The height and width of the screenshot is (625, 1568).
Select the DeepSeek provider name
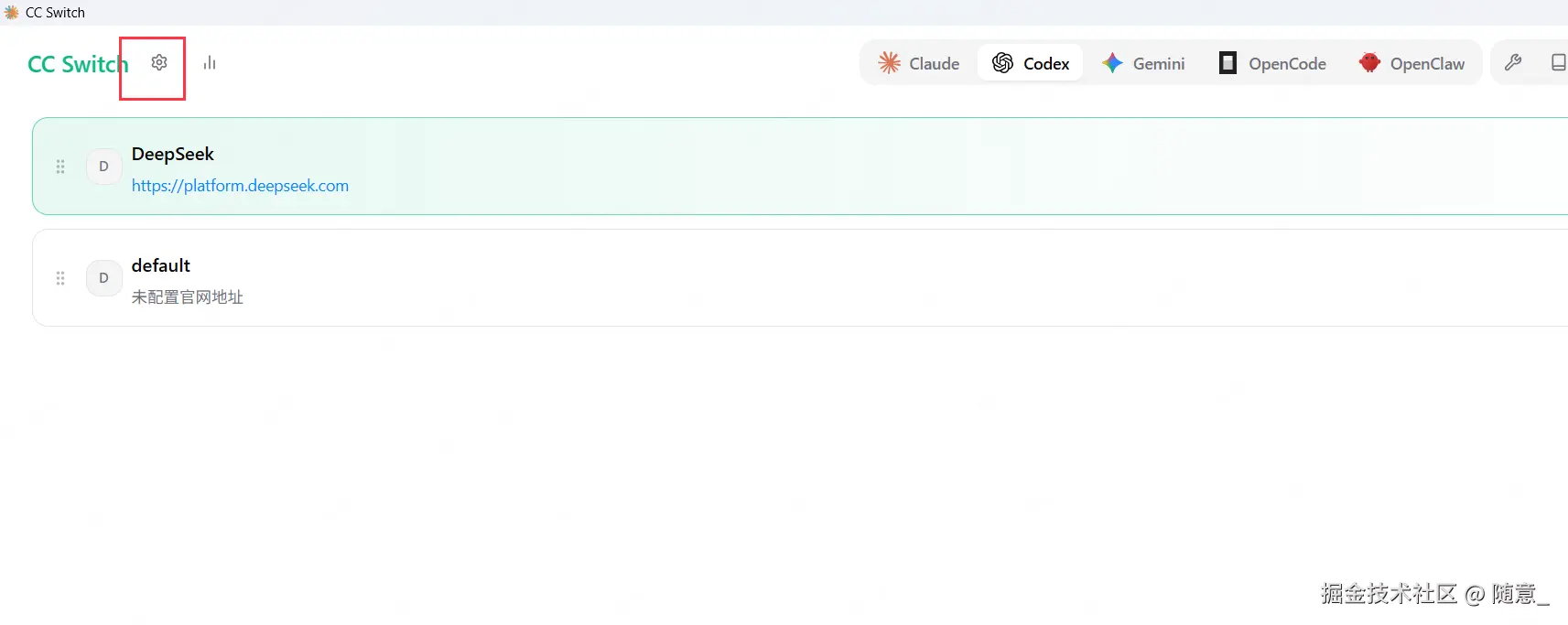point(173,154)
